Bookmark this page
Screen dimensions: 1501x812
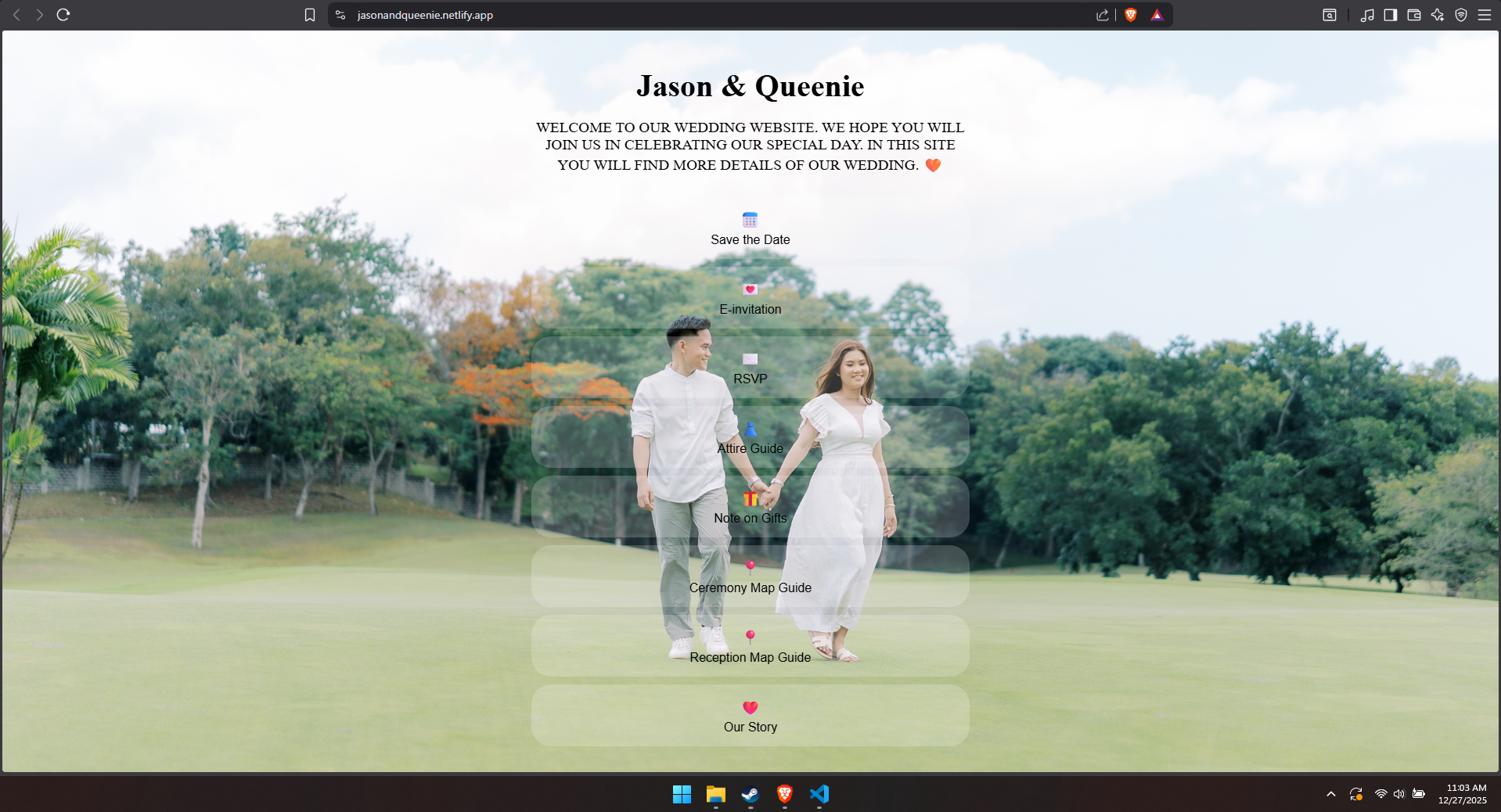click(308, 14)
